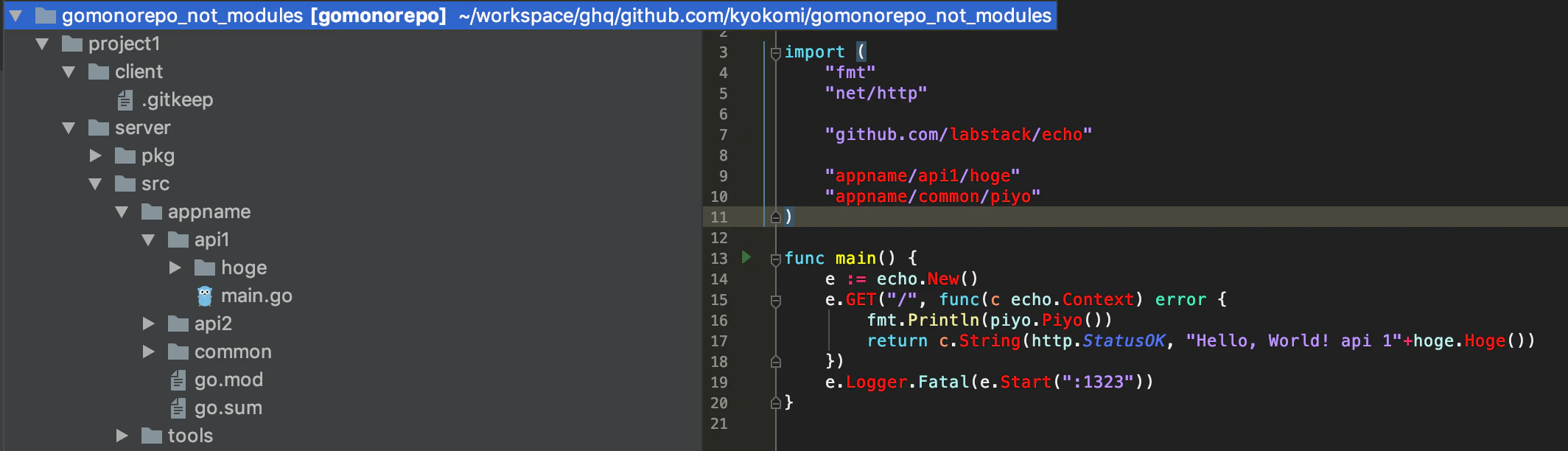Expand the pkg folder
Screen dimensions: 1568x451
(x=95, y=155)
